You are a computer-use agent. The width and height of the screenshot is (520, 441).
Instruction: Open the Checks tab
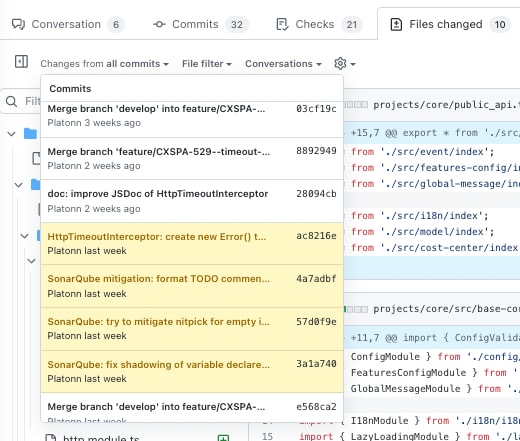(319, 24)
